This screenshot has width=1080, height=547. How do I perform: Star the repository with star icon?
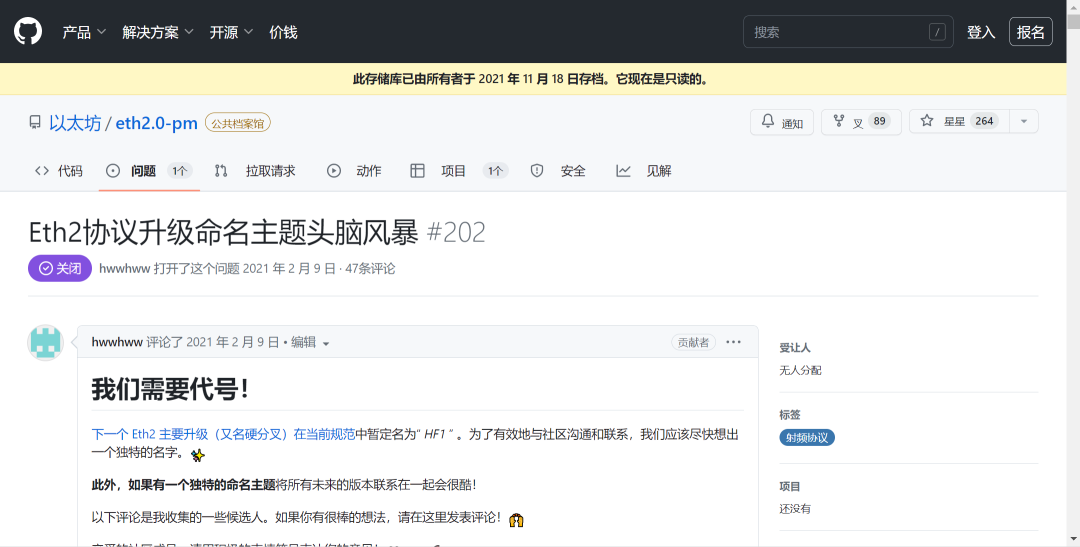point(927,122)
